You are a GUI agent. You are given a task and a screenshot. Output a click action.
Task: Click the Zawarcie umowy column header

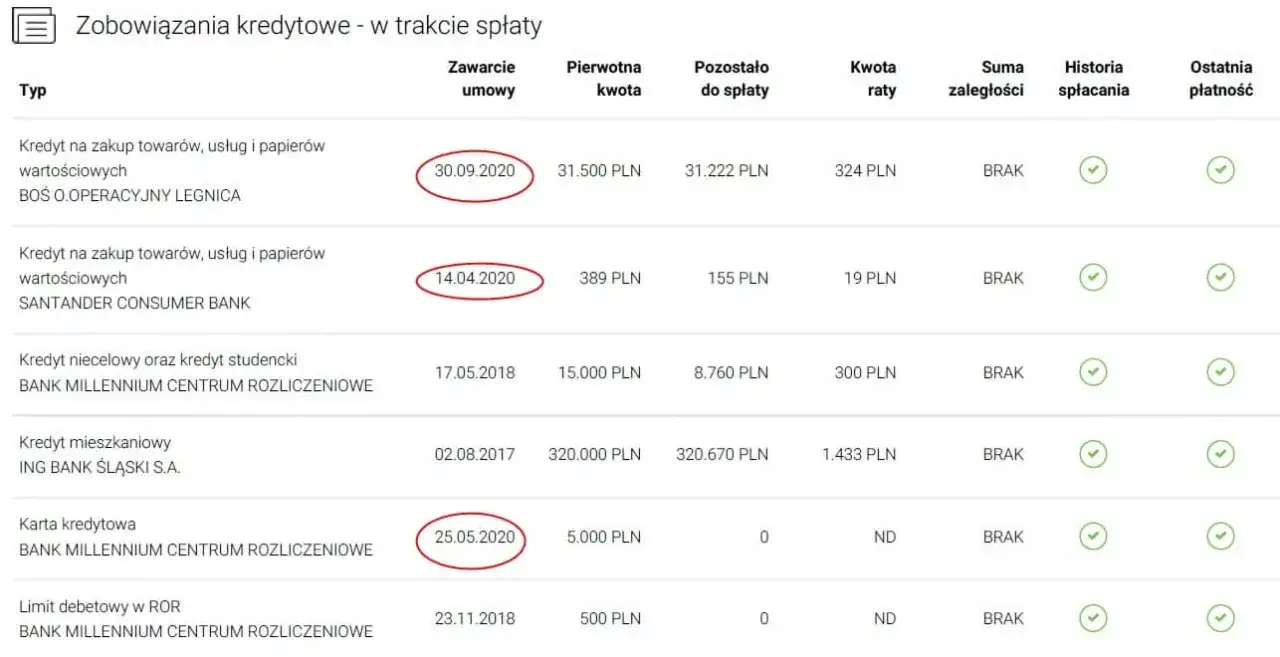[x=481, y=78]
